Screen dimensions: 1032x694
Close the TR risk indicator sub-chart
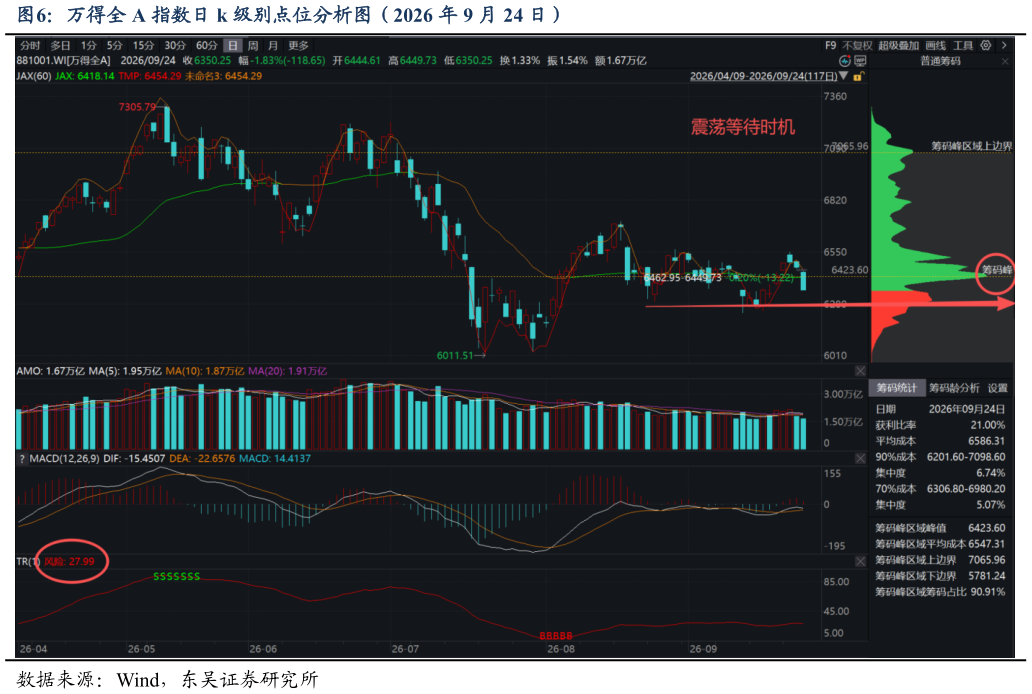click(x=860, y=561)
